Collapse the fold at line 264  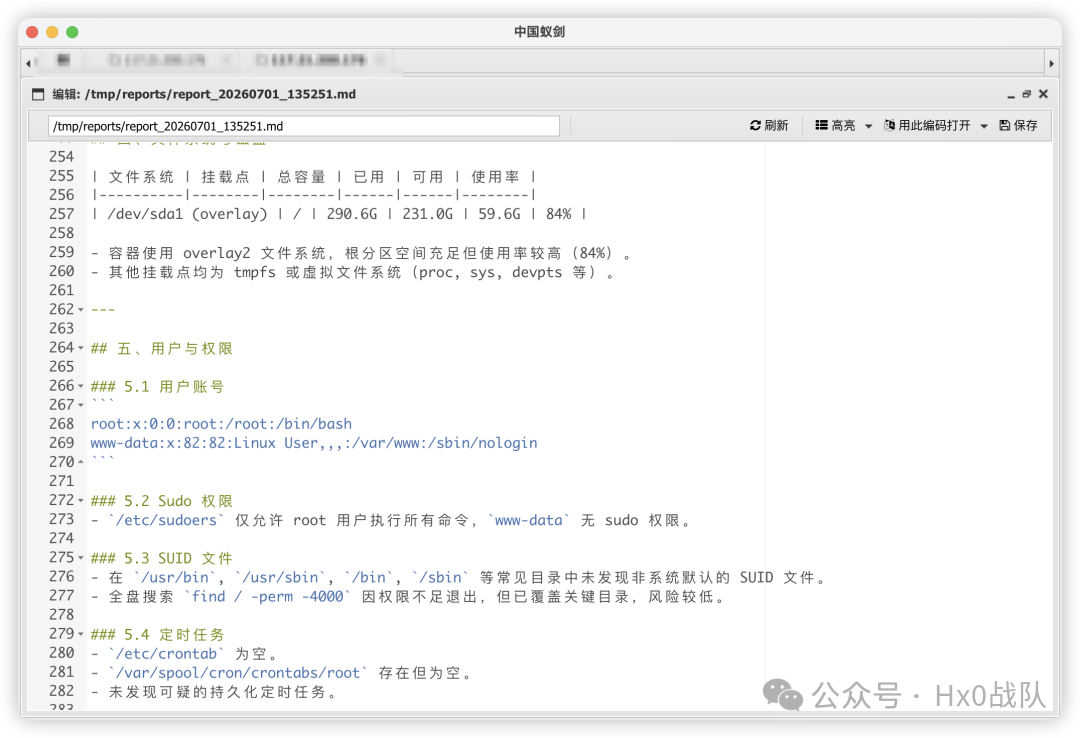tap(81, 348)
